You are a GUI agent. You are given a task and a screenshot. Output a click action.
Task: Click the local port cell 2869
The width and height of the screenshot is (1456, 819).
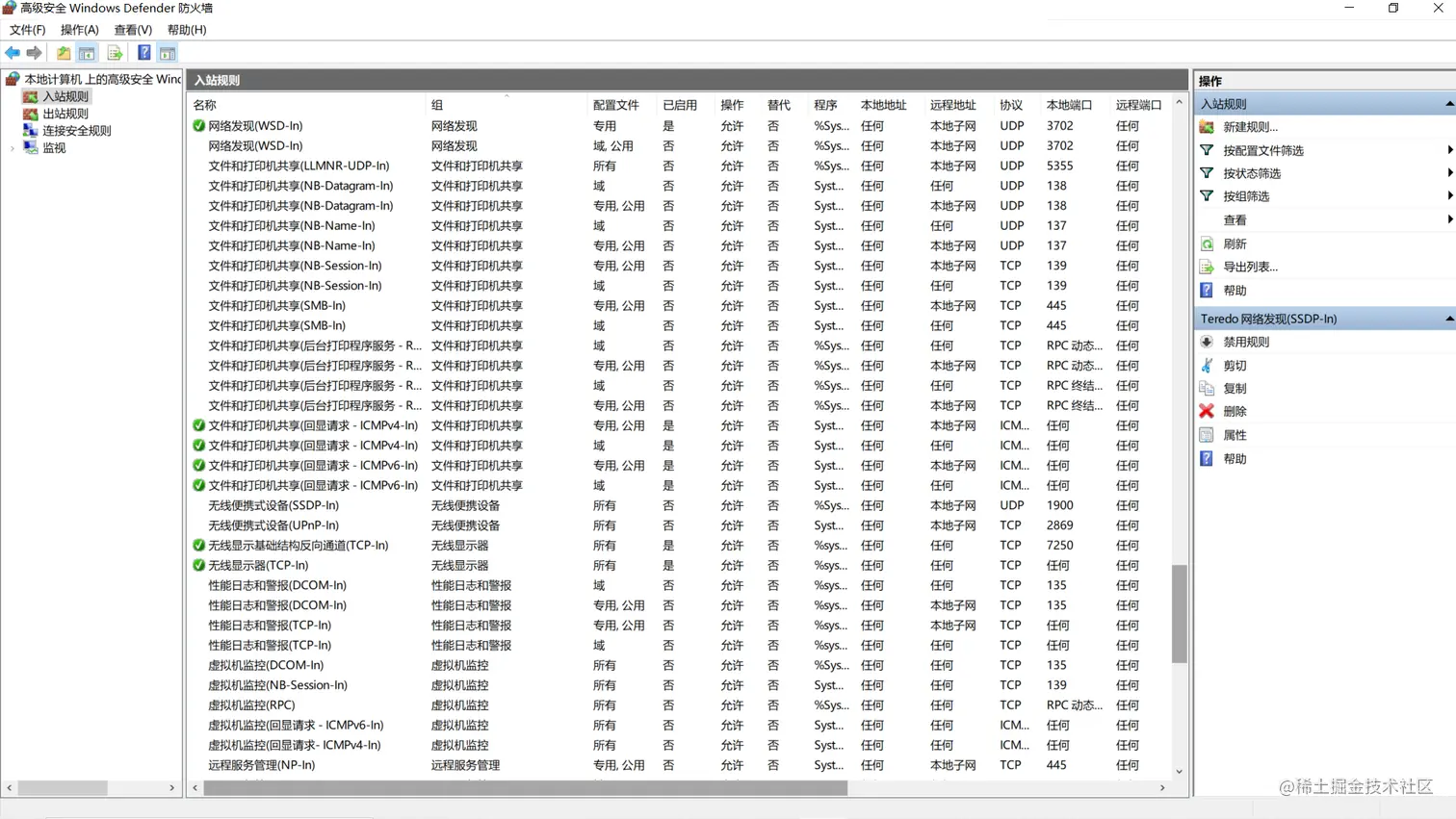click(1059, 526)
